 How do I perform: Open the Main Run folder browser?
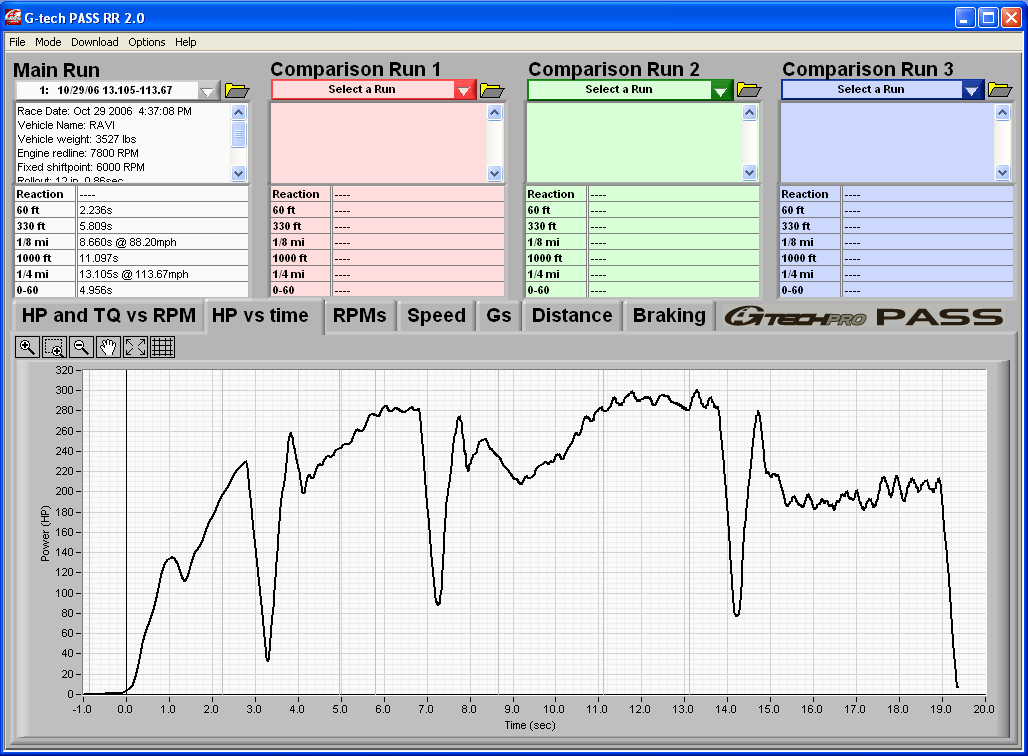[237, 90]
